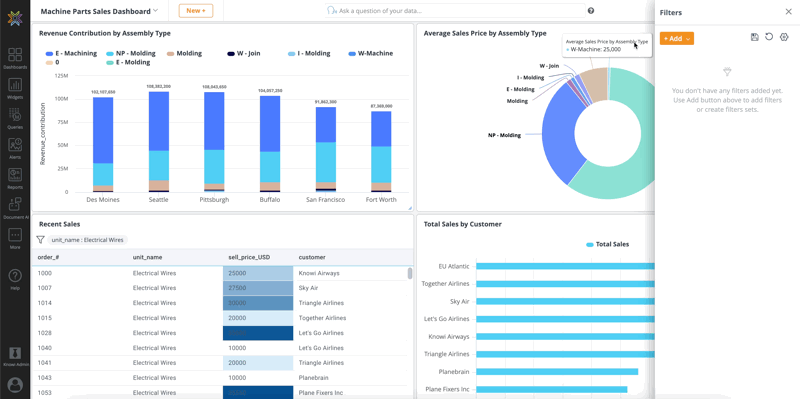
Task: Click the Sky Air sales bar
Action: pyautogui.click(x=565, y=302)
